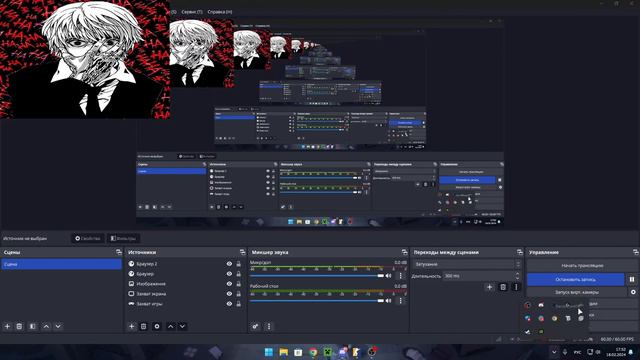640x360 pixels.
Task: Click the Микрофон volume slider
Action: 317,276
